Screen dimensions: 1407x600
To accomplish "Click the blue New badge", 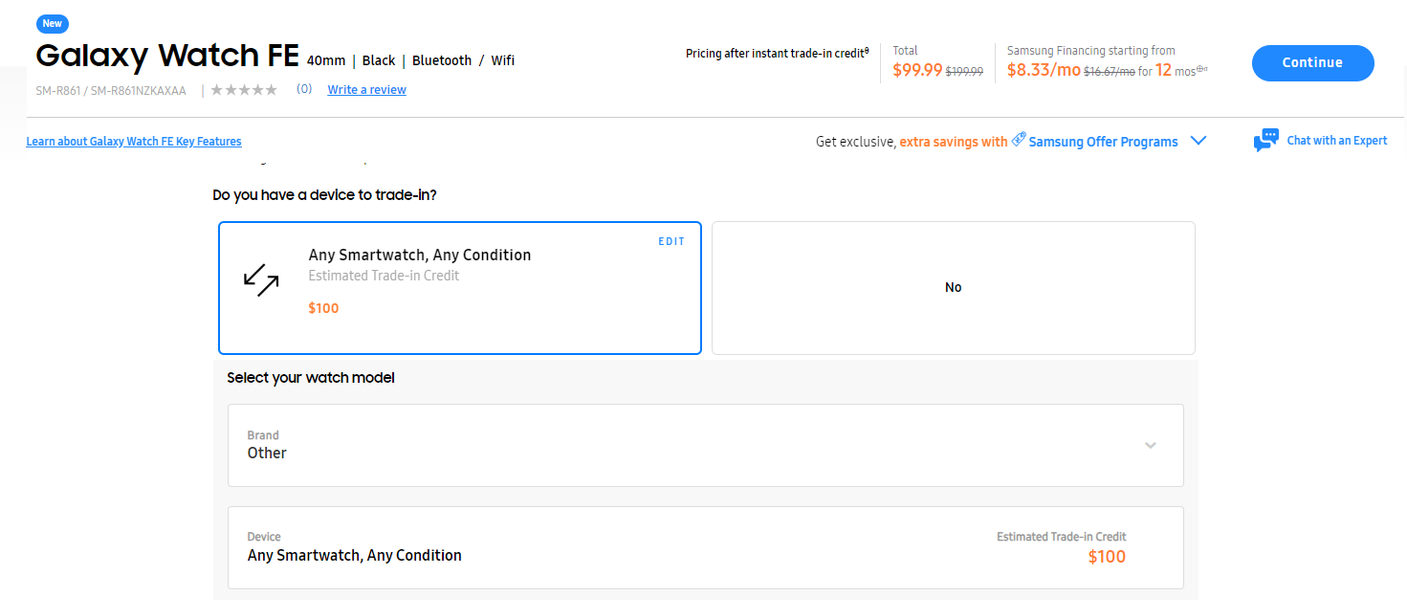I will point(52,23).
